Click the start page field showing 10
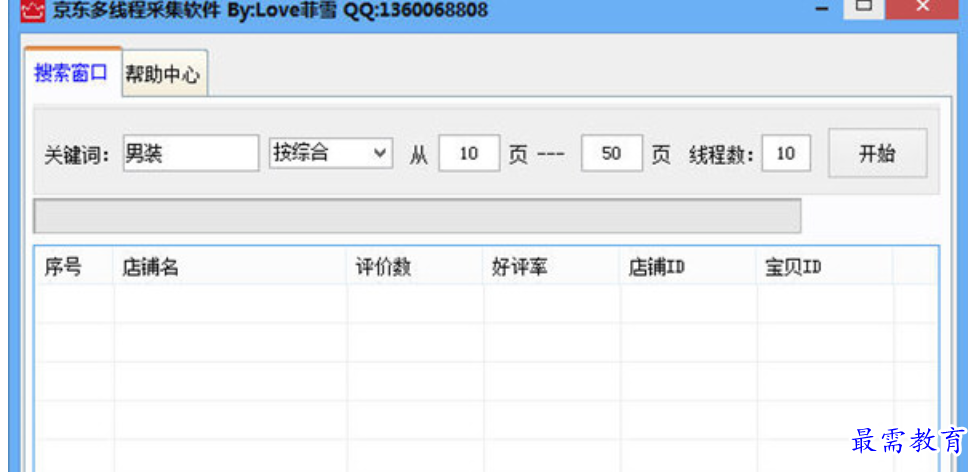Viewport: 973px width, 472px height. [469, 153]
